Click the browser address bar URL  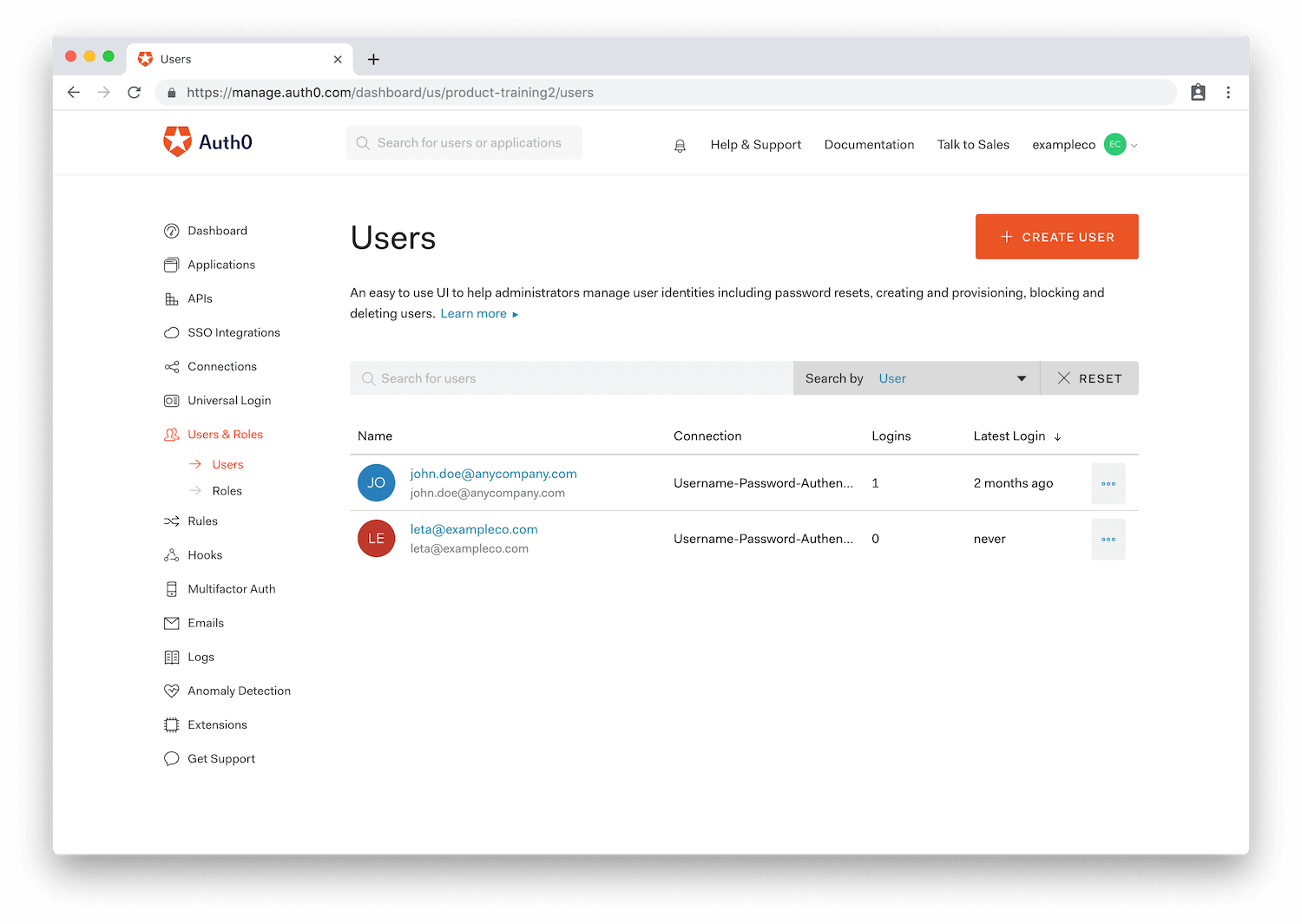tap(390, 93)
